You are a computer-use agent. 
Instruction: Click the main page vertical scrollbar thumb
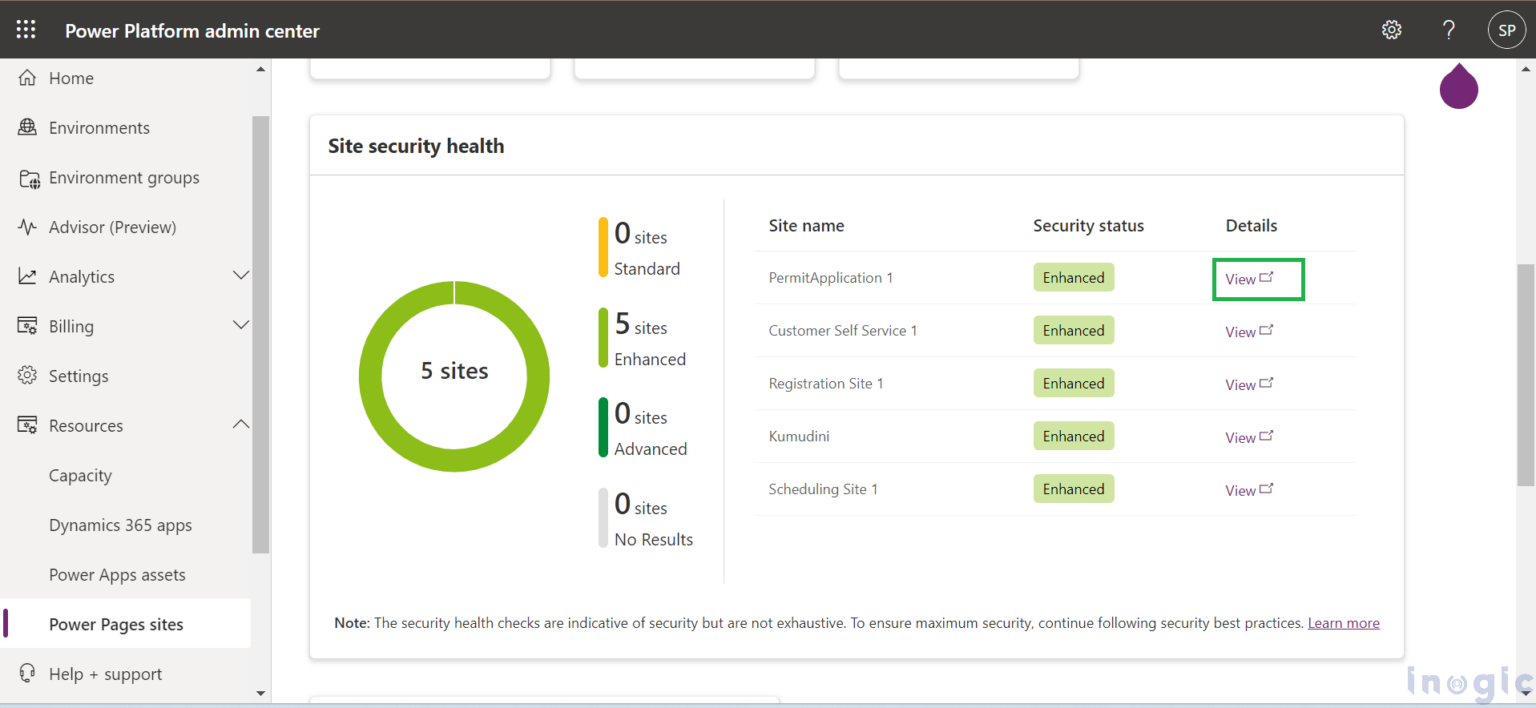tap(1526, 375)
